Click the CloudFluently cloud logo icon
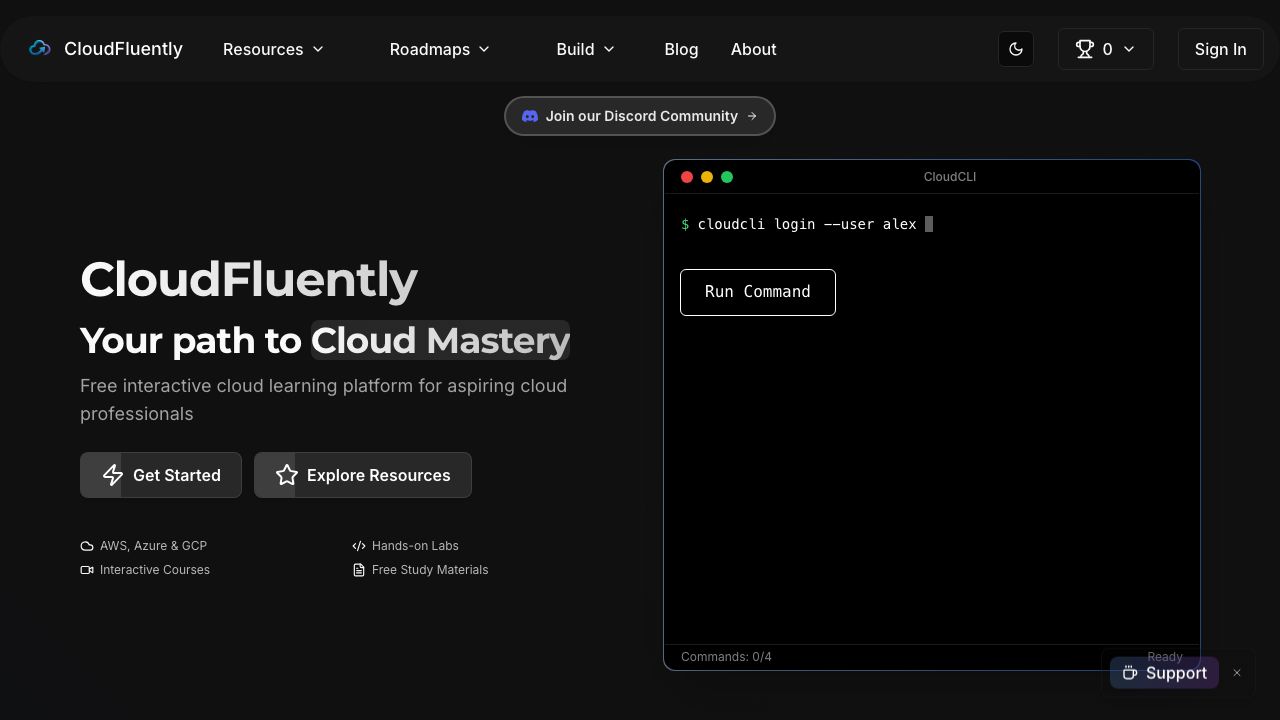The height and width of the screenshot is (720, 1280). point(40,48)
